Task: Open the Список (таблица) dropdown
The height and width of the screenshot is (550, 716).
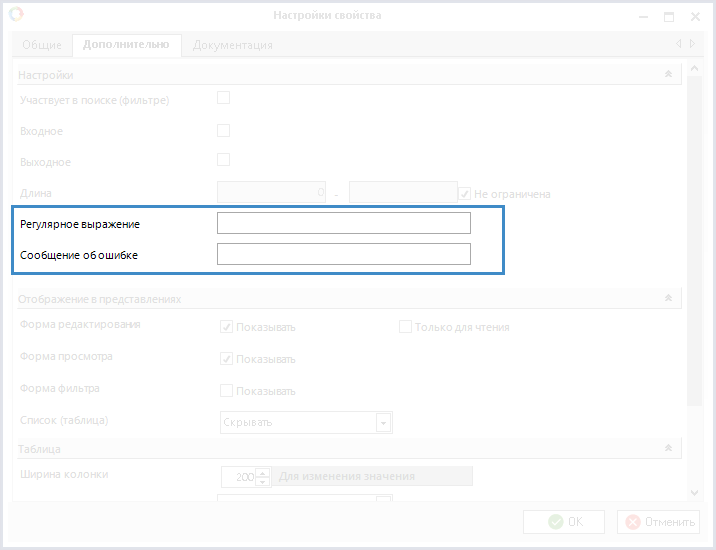Action: [x=383, y=422]
